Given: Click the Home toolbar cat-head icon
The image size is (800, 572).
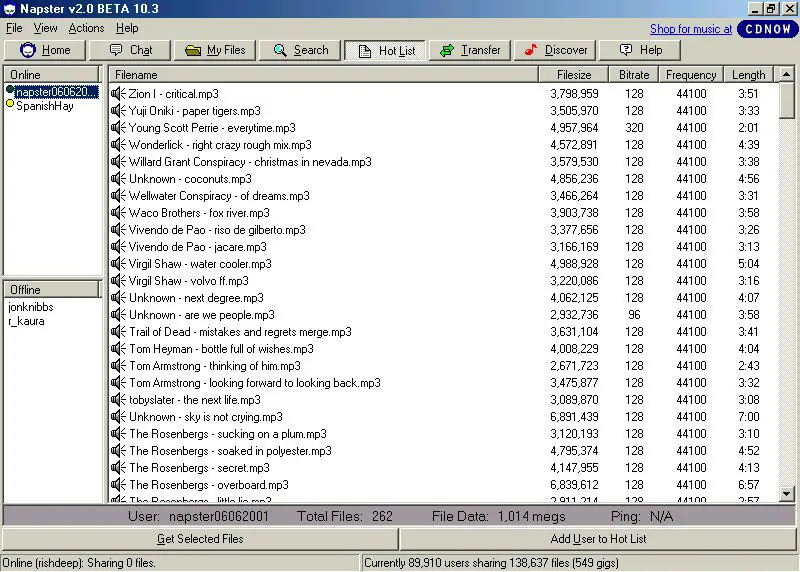Looking at the screenshot, I should click(x=28, y=50).
